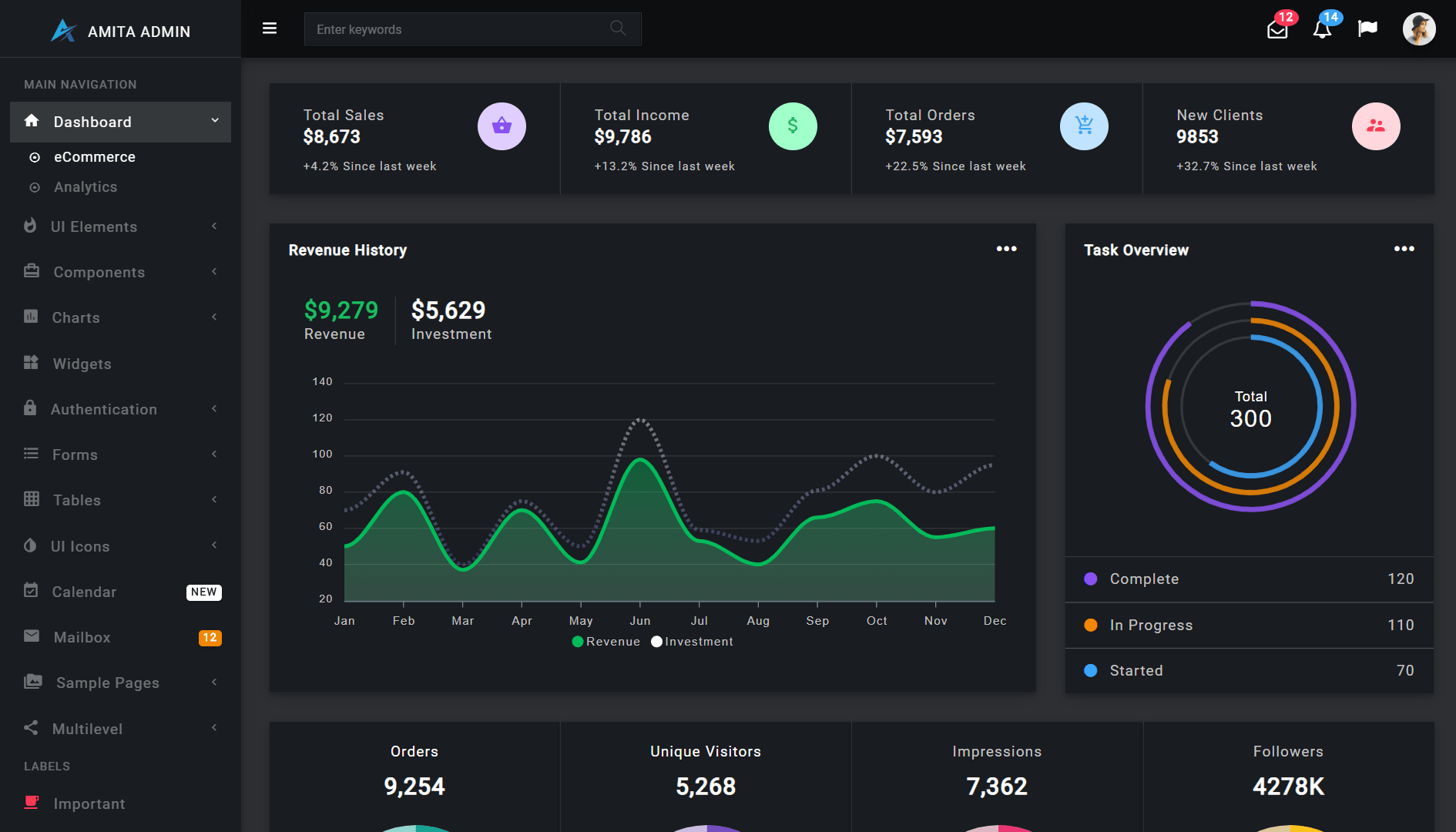The height and width of the screenshot is (832, 1456).
Task: Expand the Components chevron
Action: point(214,271)
